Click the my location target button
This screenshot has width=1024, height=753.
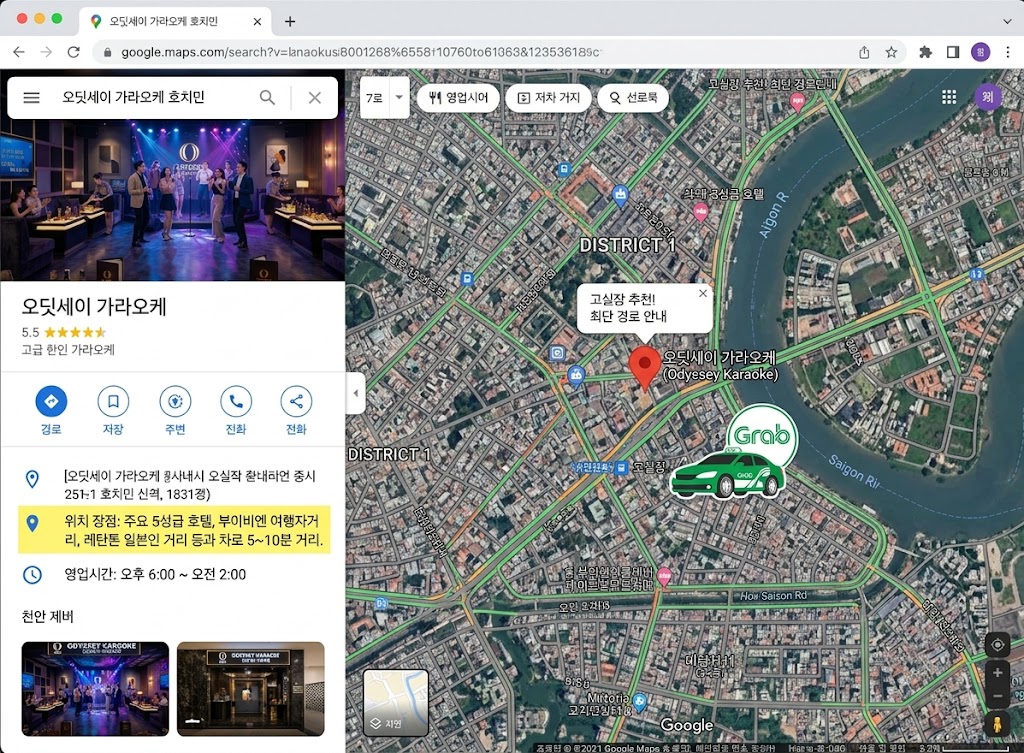[997, 645]
